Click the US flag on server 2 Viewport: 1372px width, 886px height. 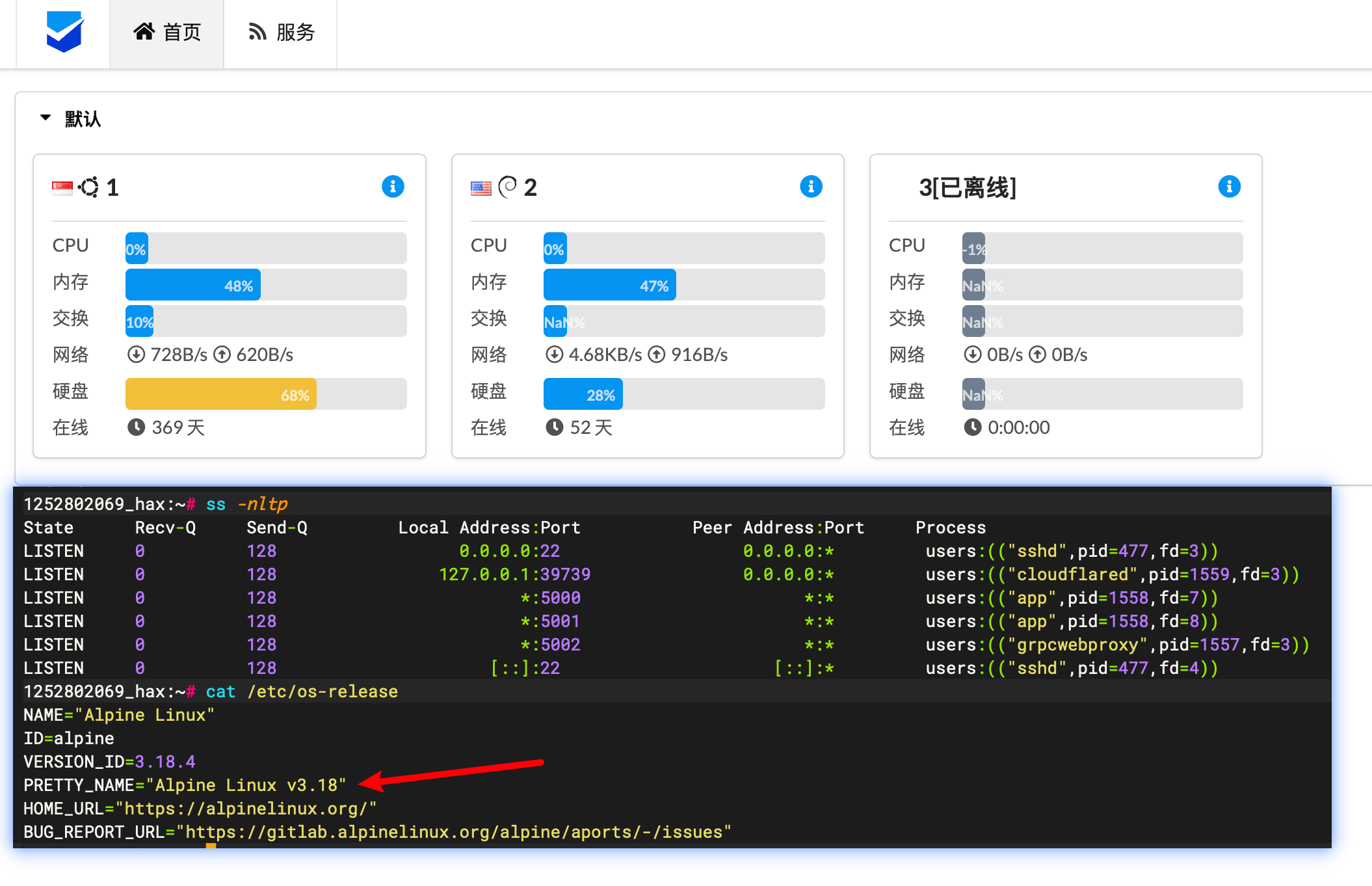click(481, 187)
